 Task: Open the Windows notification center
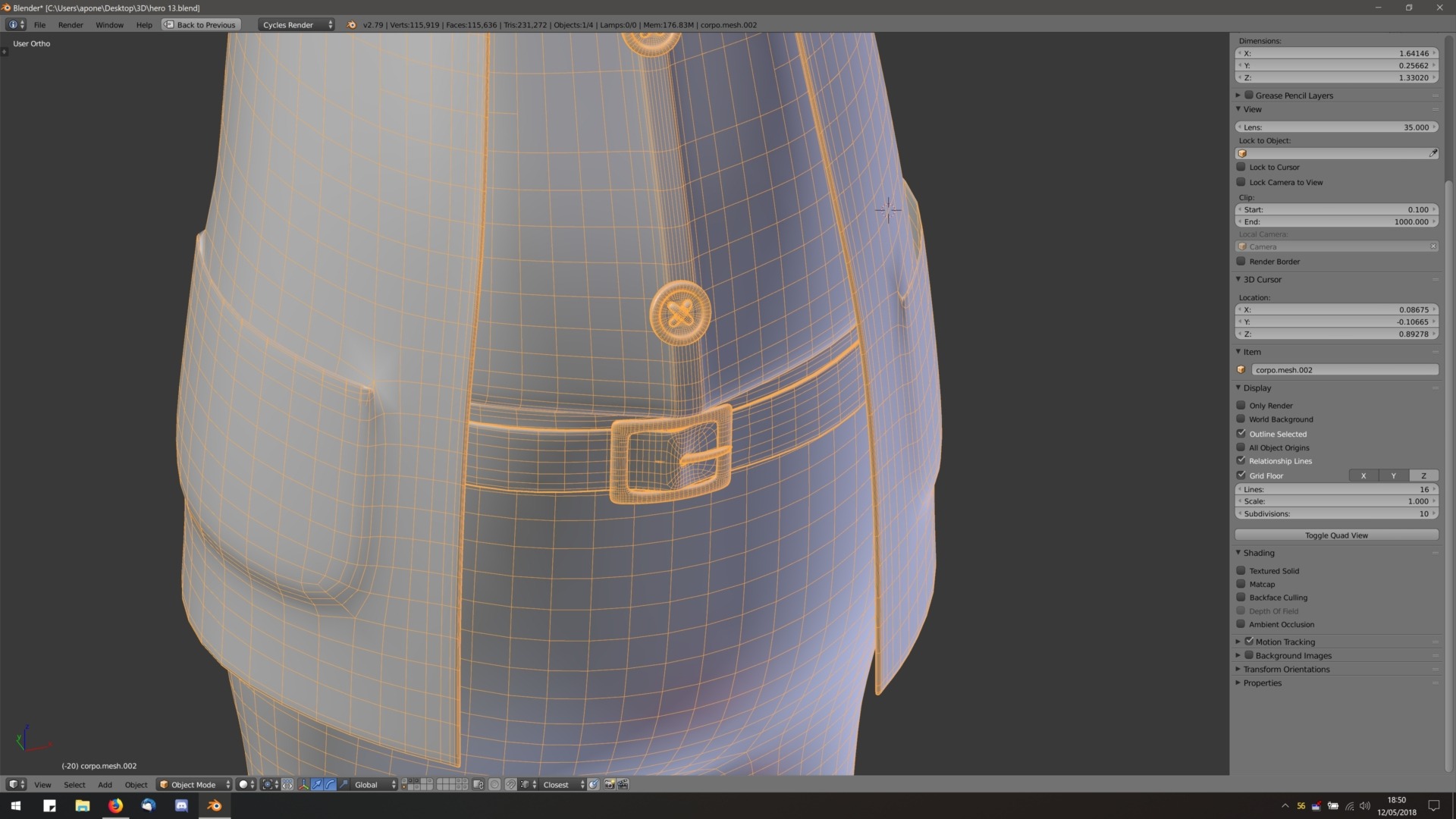pos(1434,805)
